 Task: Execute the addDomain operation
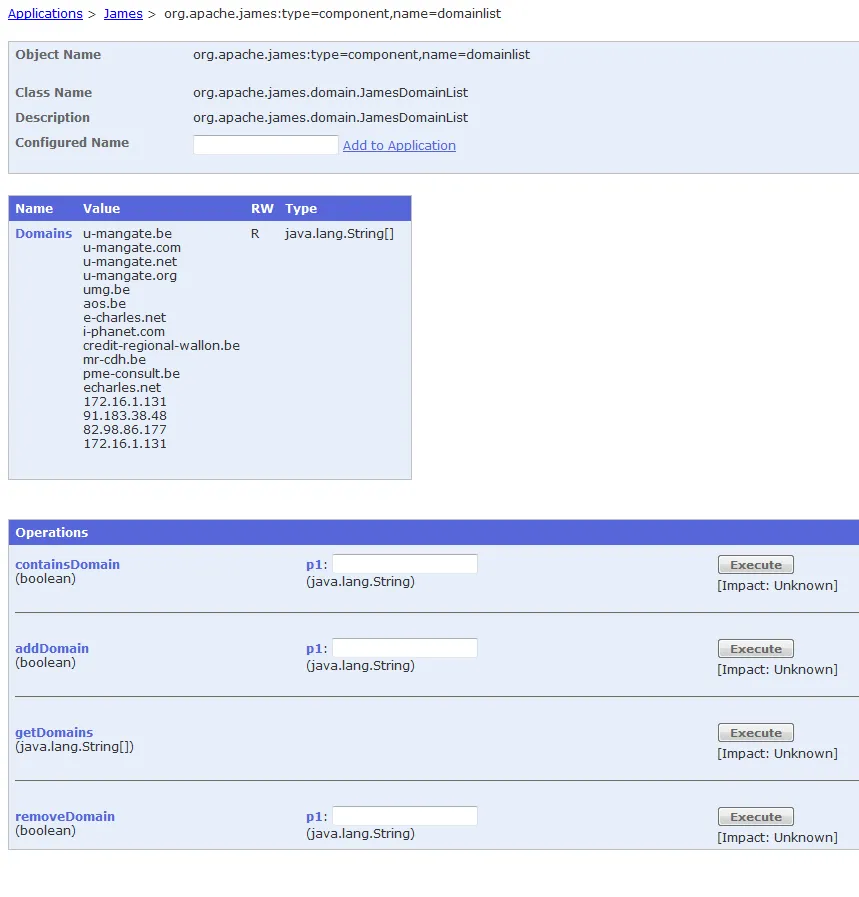coord(755,649)
